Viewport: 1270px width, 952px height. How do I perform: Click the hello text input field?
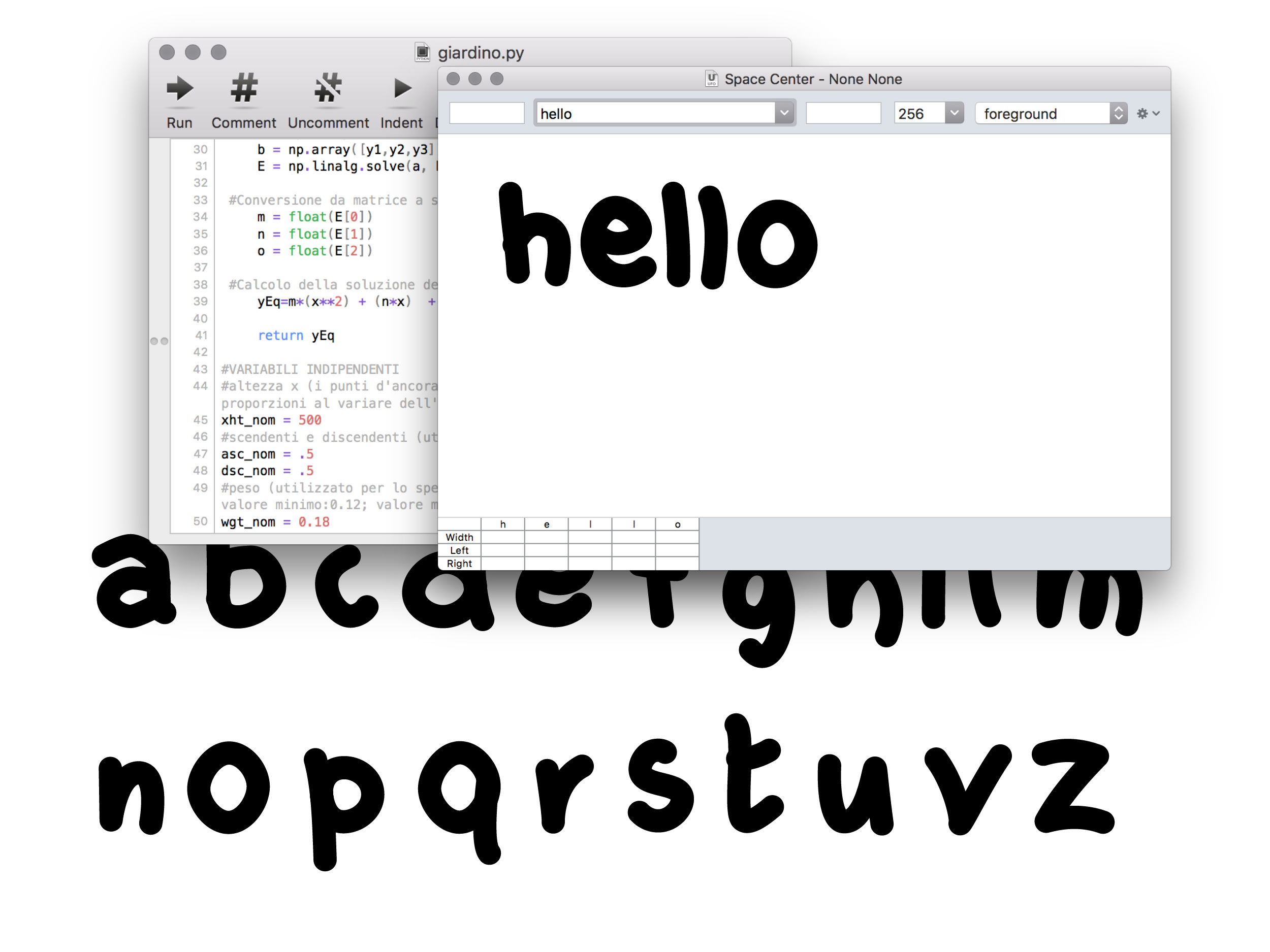pos(656,114)
